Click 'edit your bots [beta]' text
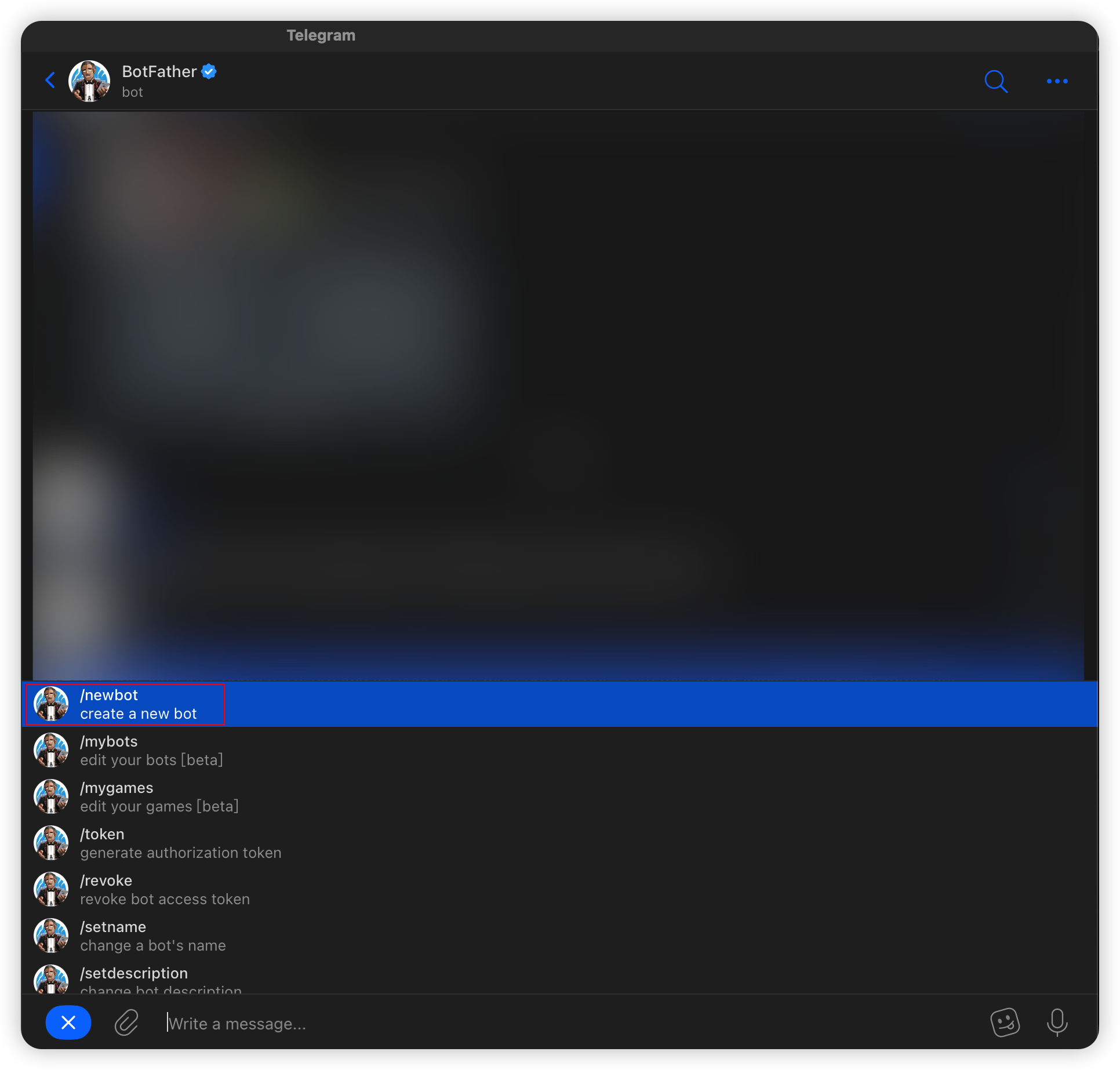 pos(151,760)
